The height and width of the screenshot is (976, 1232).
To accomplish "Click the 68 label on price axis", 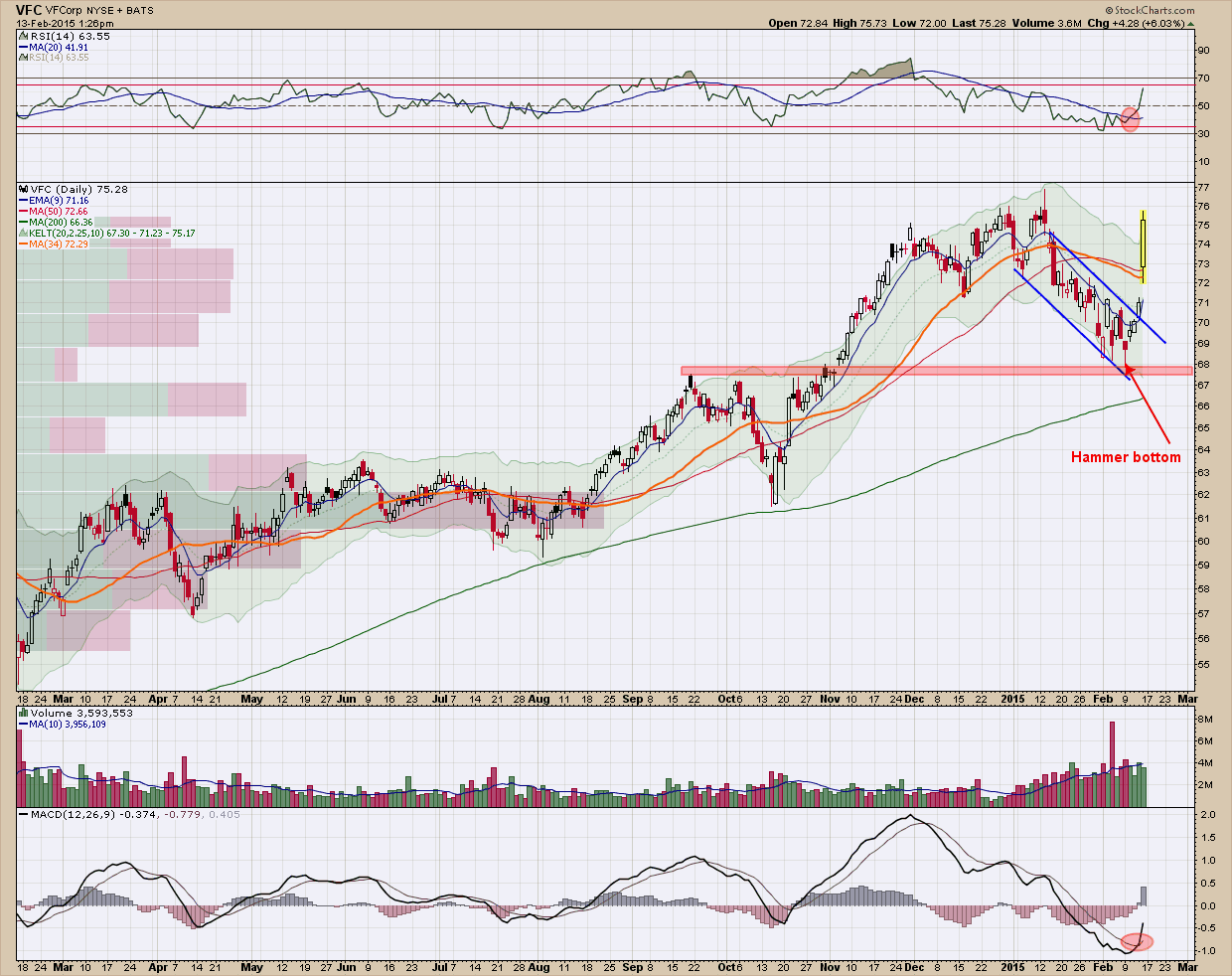I will [x=1203, y=367].
